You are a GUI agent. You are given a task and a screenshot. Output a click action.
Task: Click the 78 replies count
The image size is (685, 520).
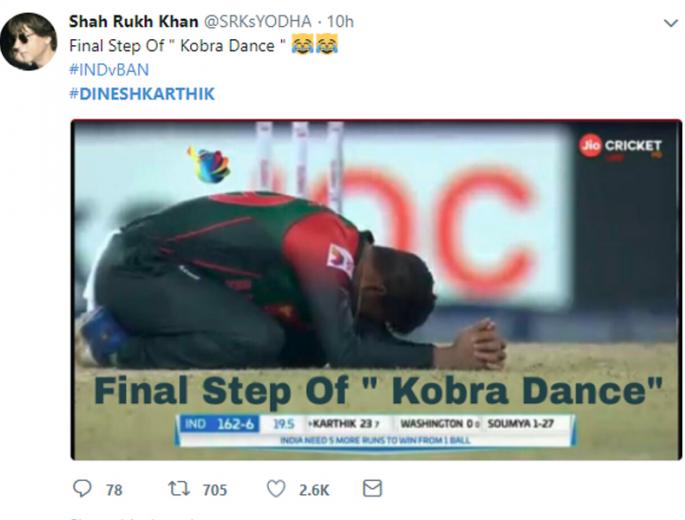click(x=113, y=490)
